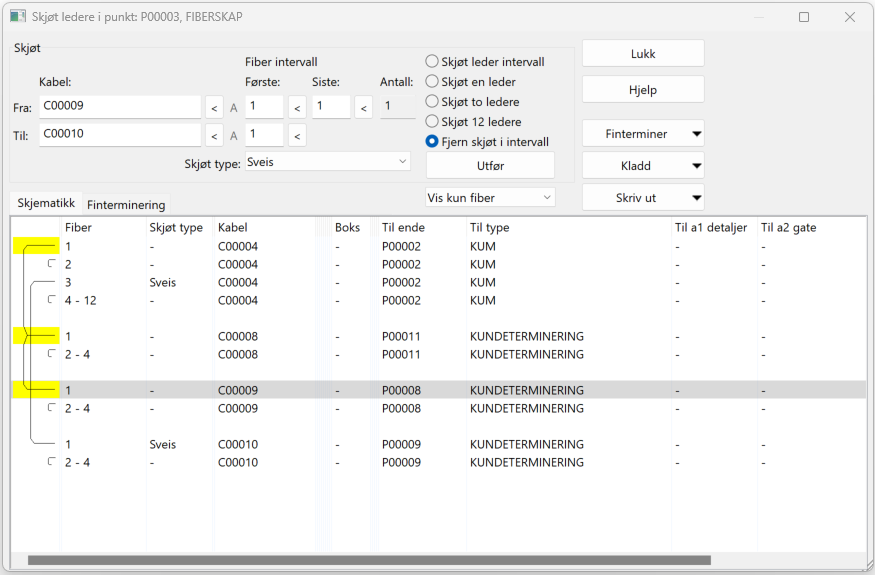Click the Utfør button
The width and height of the screenshot is (875, 575).
(490, 166)
